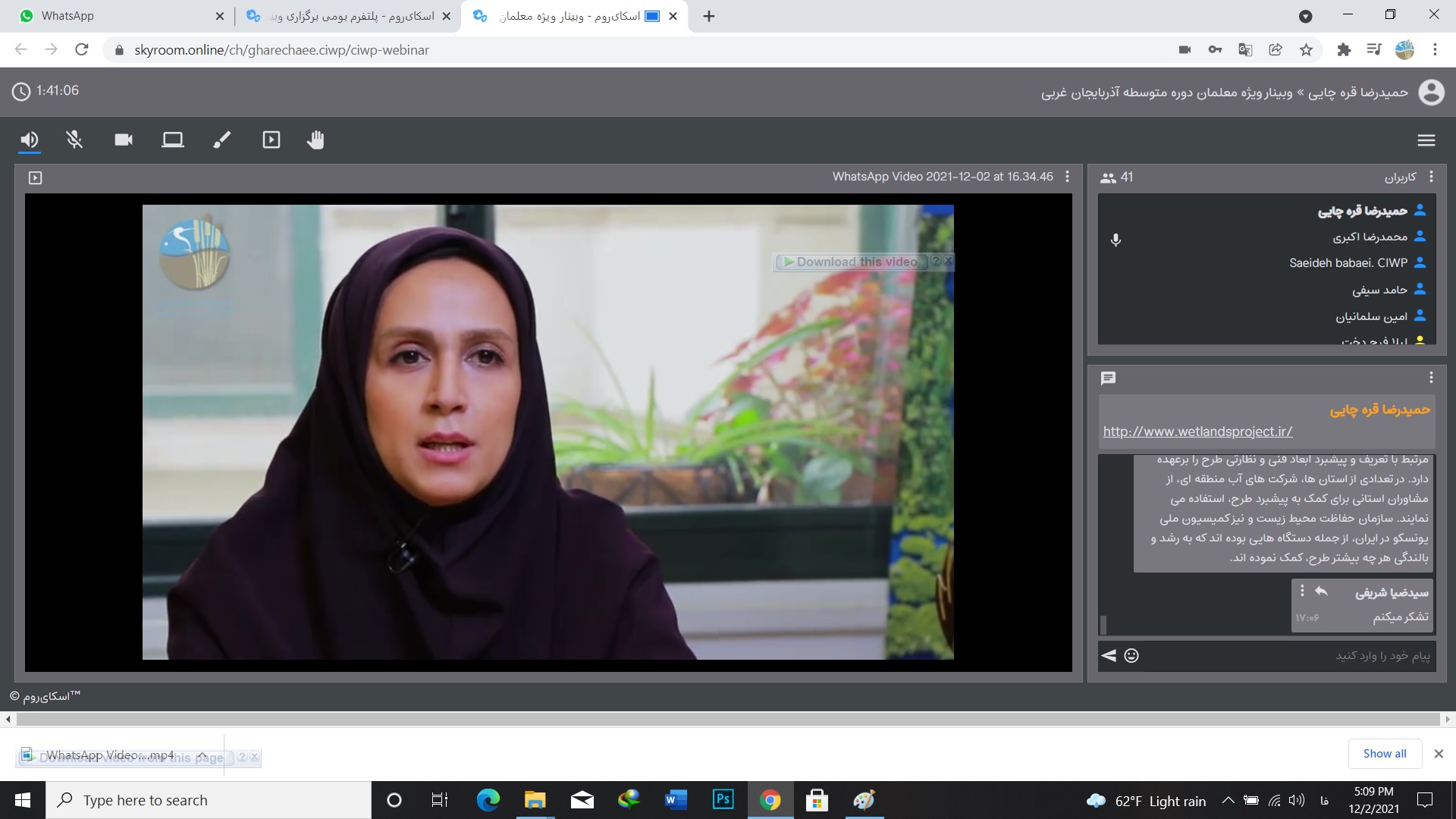Click the camera permission icon in address bar

(1185, 50)
